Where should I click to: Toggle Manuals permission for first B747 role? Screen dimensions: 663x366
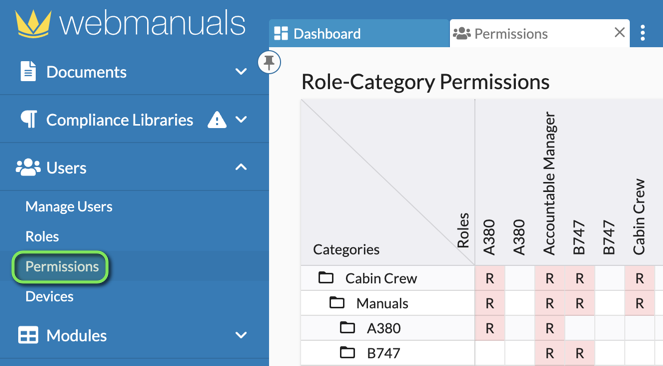pos(580,303)
